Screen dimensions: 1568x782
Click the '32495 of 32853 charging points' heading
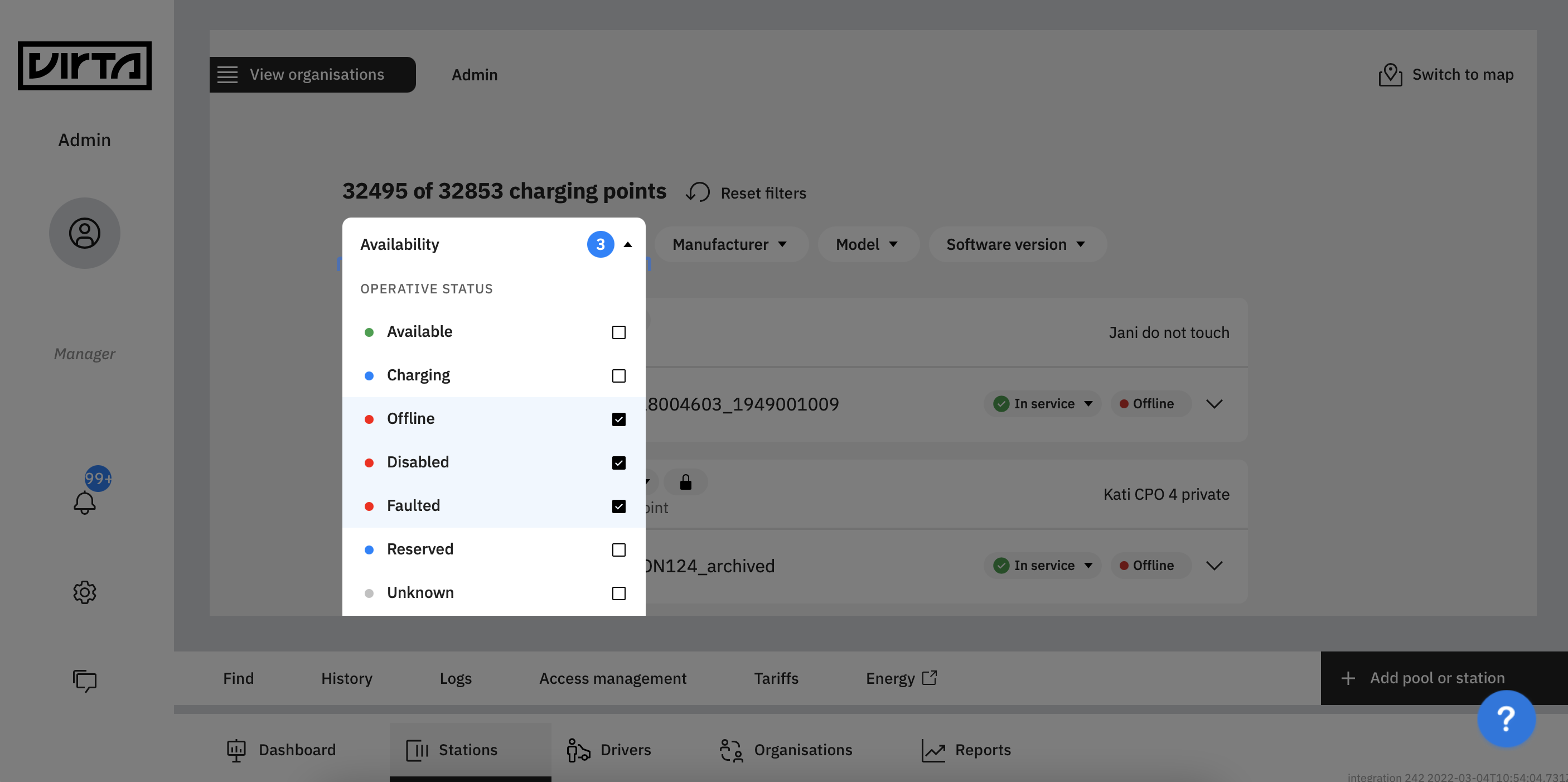point(504,191)
